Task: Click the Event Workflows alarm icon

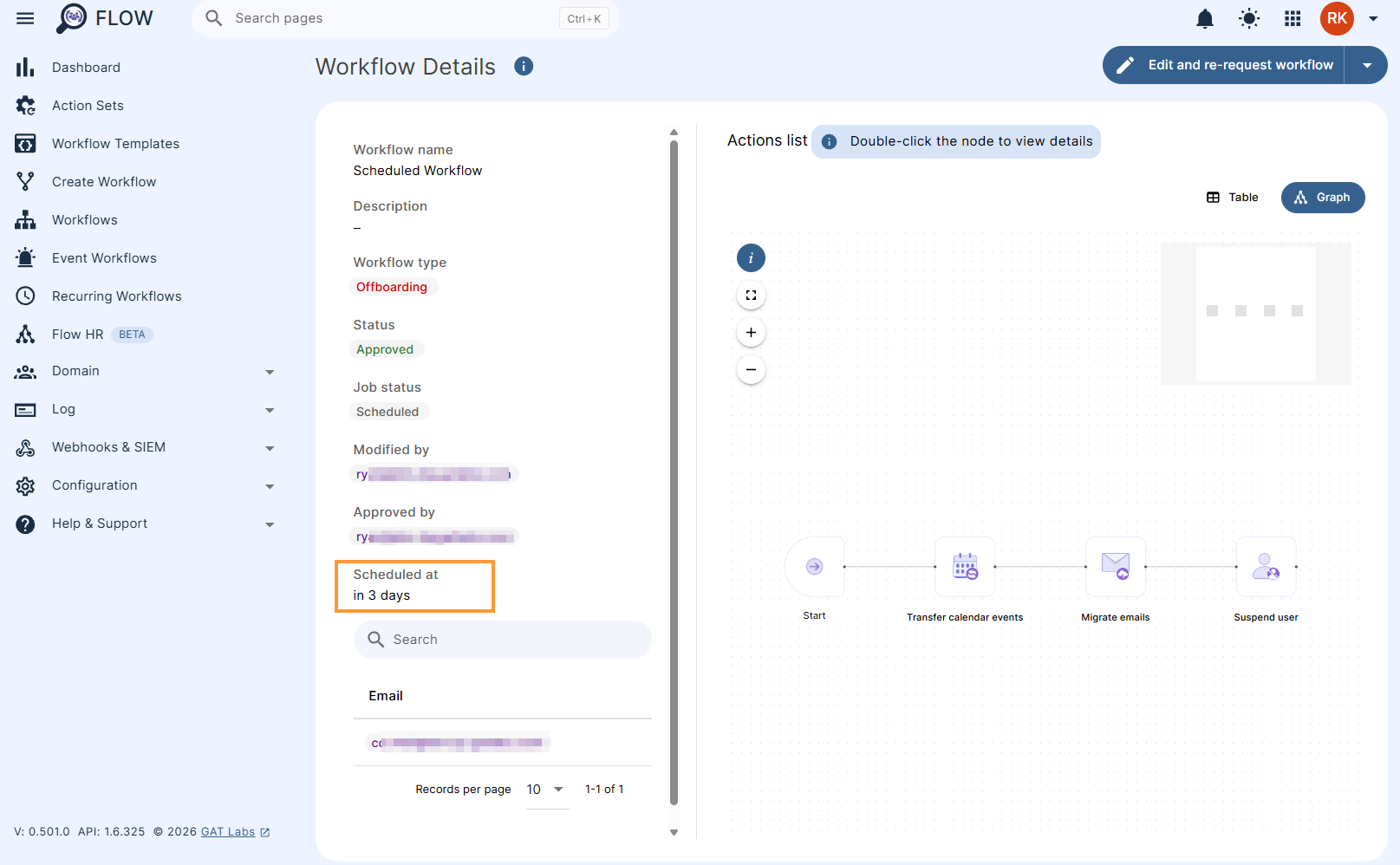Action: coord(25,258)
